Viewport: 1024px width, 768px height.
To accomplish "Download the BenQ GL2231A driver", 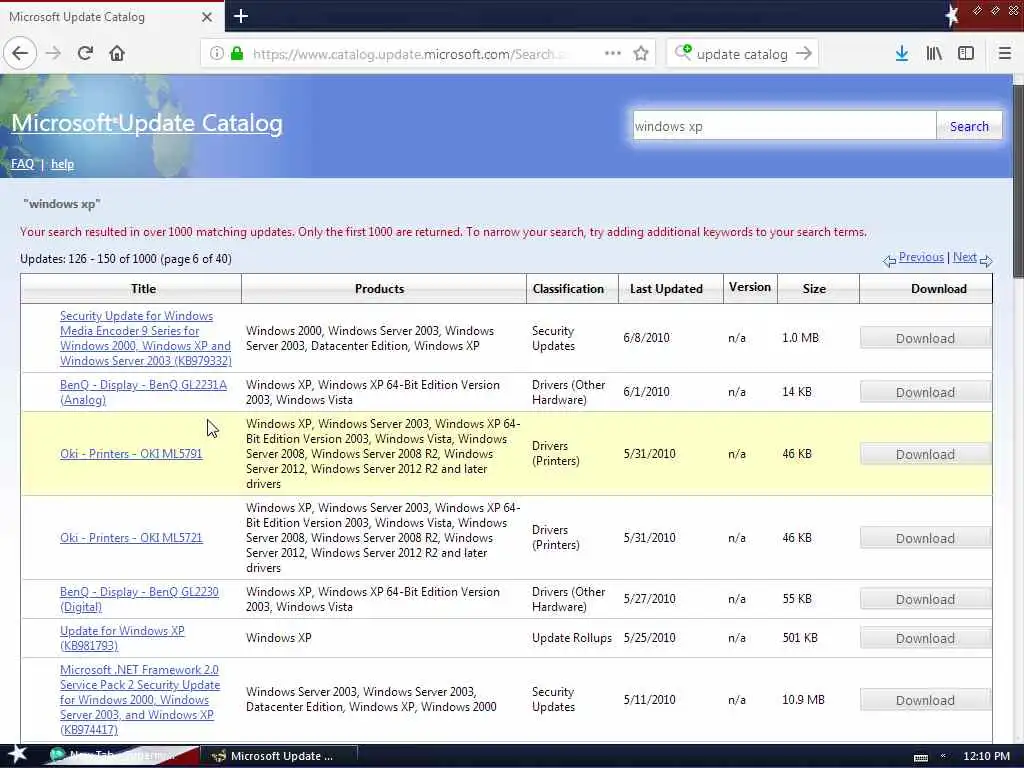I will 925,392.
